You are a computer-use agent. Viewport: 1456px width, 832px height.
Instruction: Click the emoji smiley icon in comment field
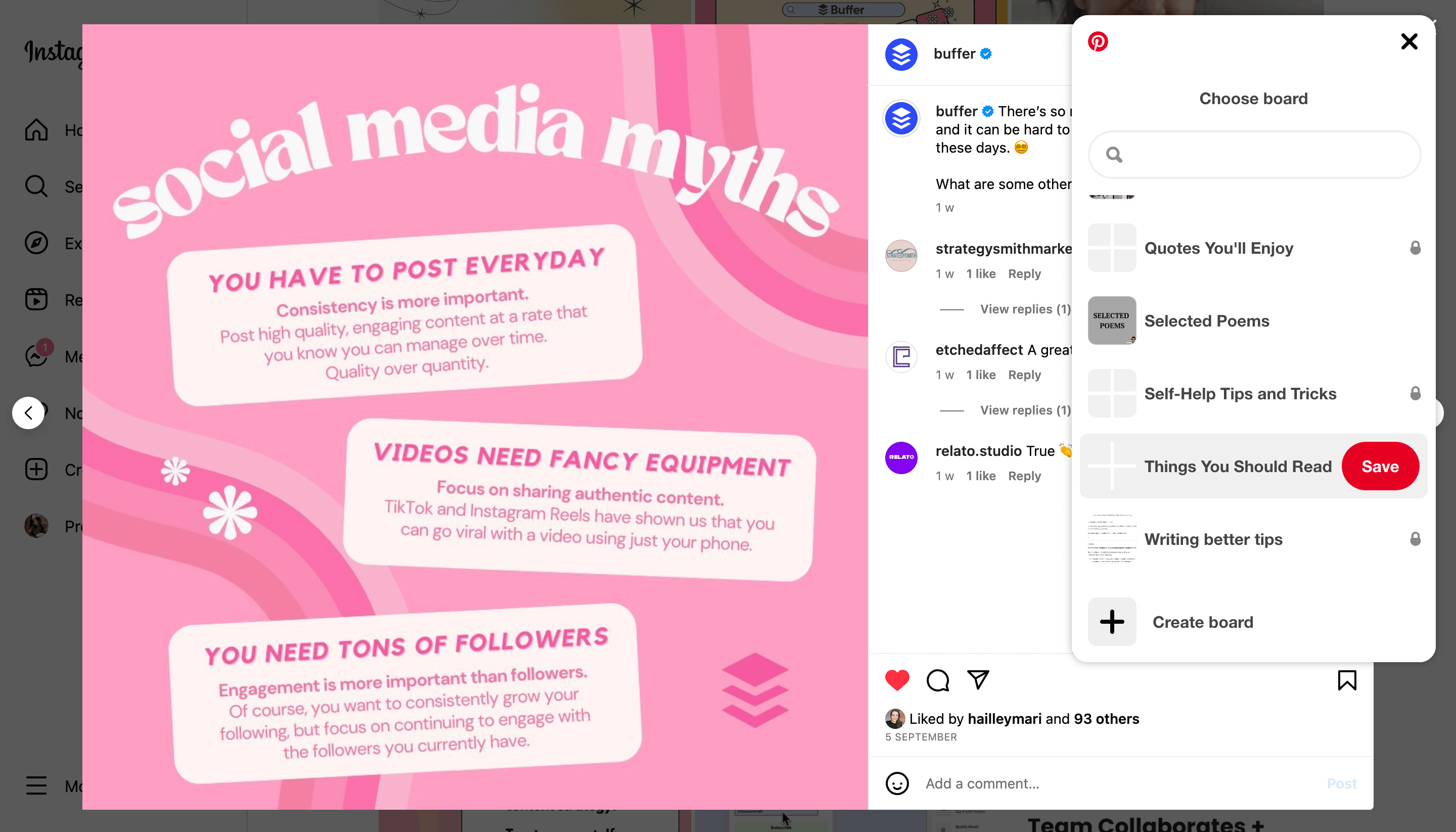tap(897, 783)
